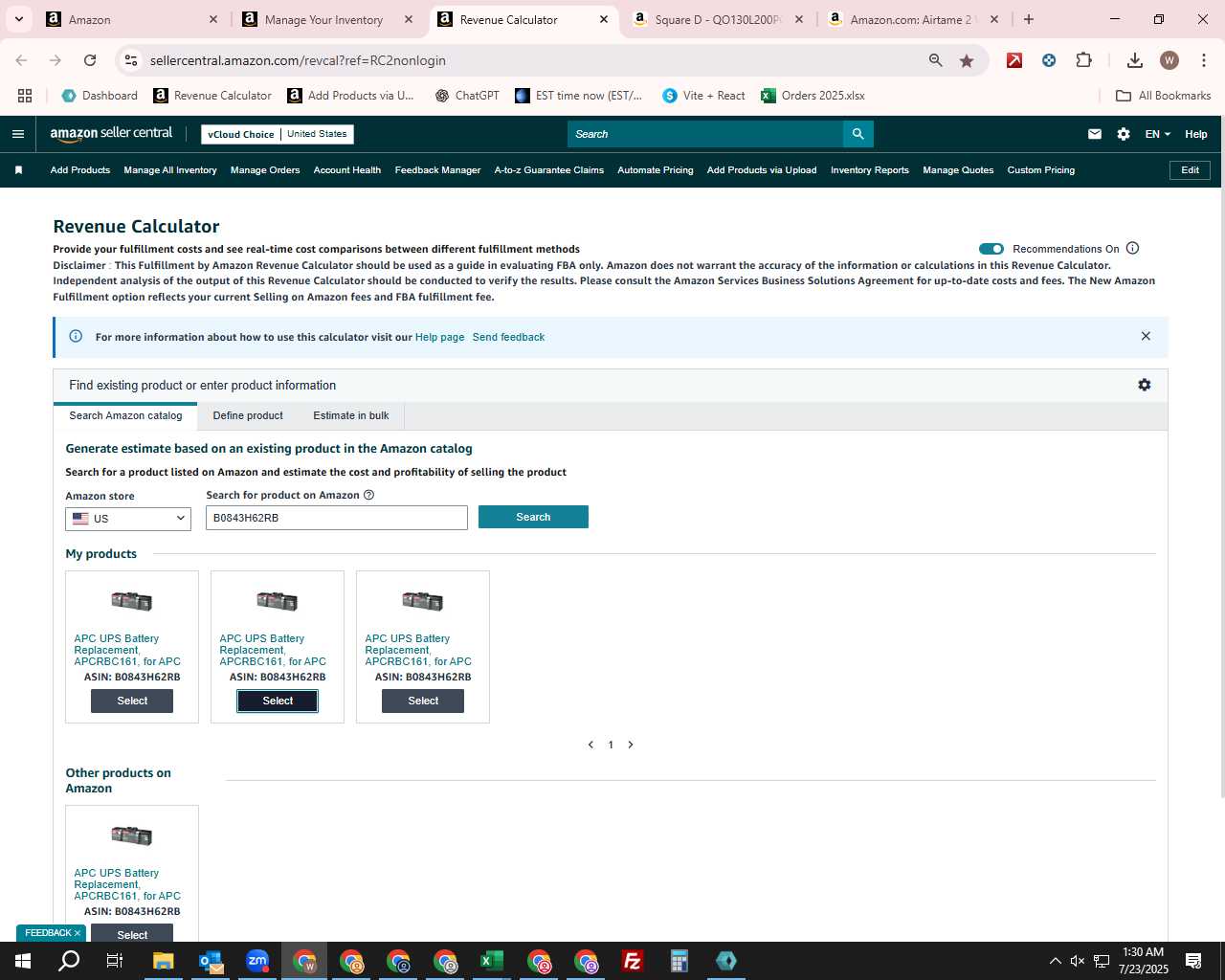Click Amazon Seller Central logo
Image resolution: width=1225 pixels, height=980 pixels.
click(111, 134)
